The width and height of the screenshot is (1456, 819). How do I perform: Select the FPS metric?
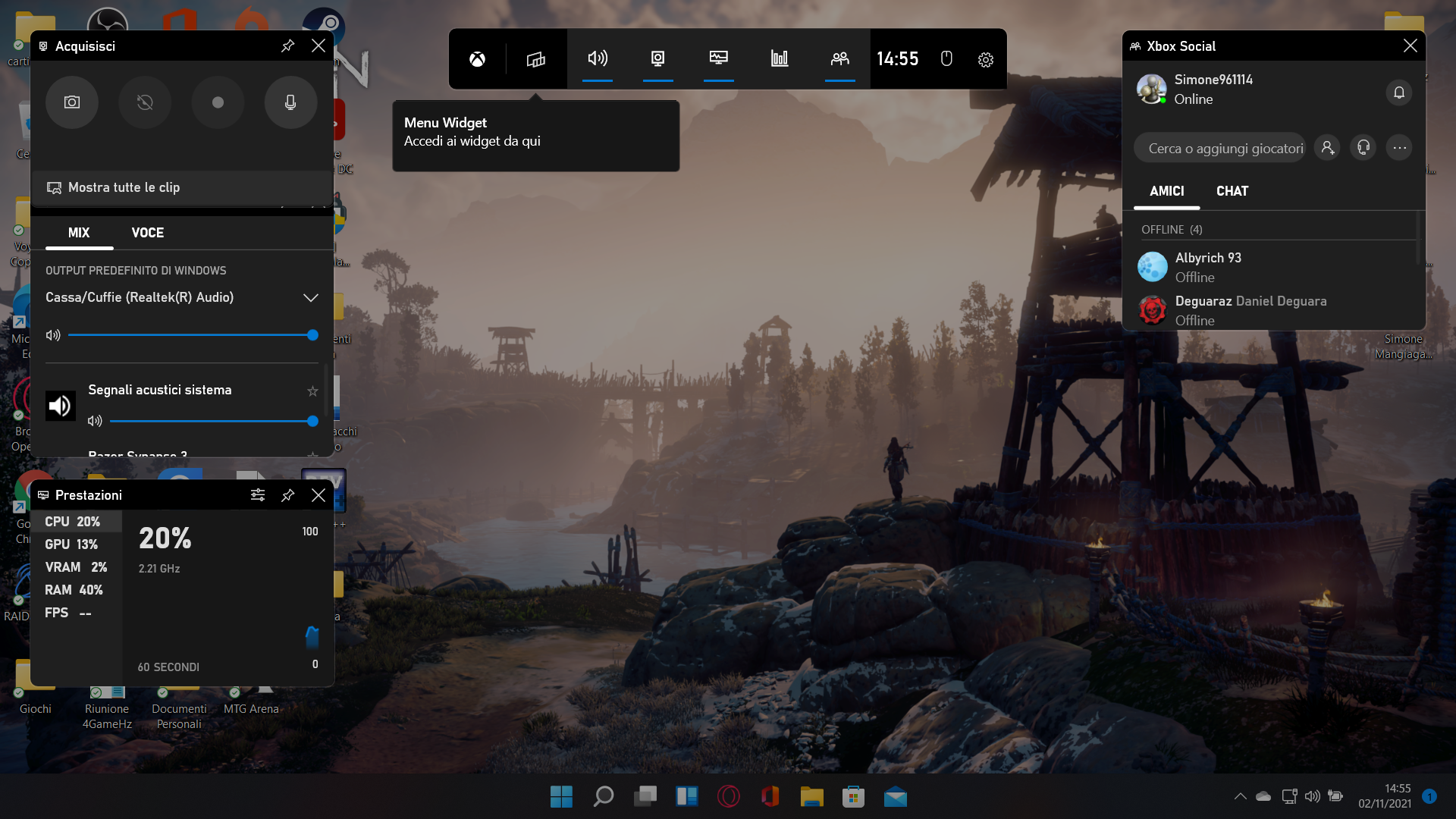[x=76, y=613]
